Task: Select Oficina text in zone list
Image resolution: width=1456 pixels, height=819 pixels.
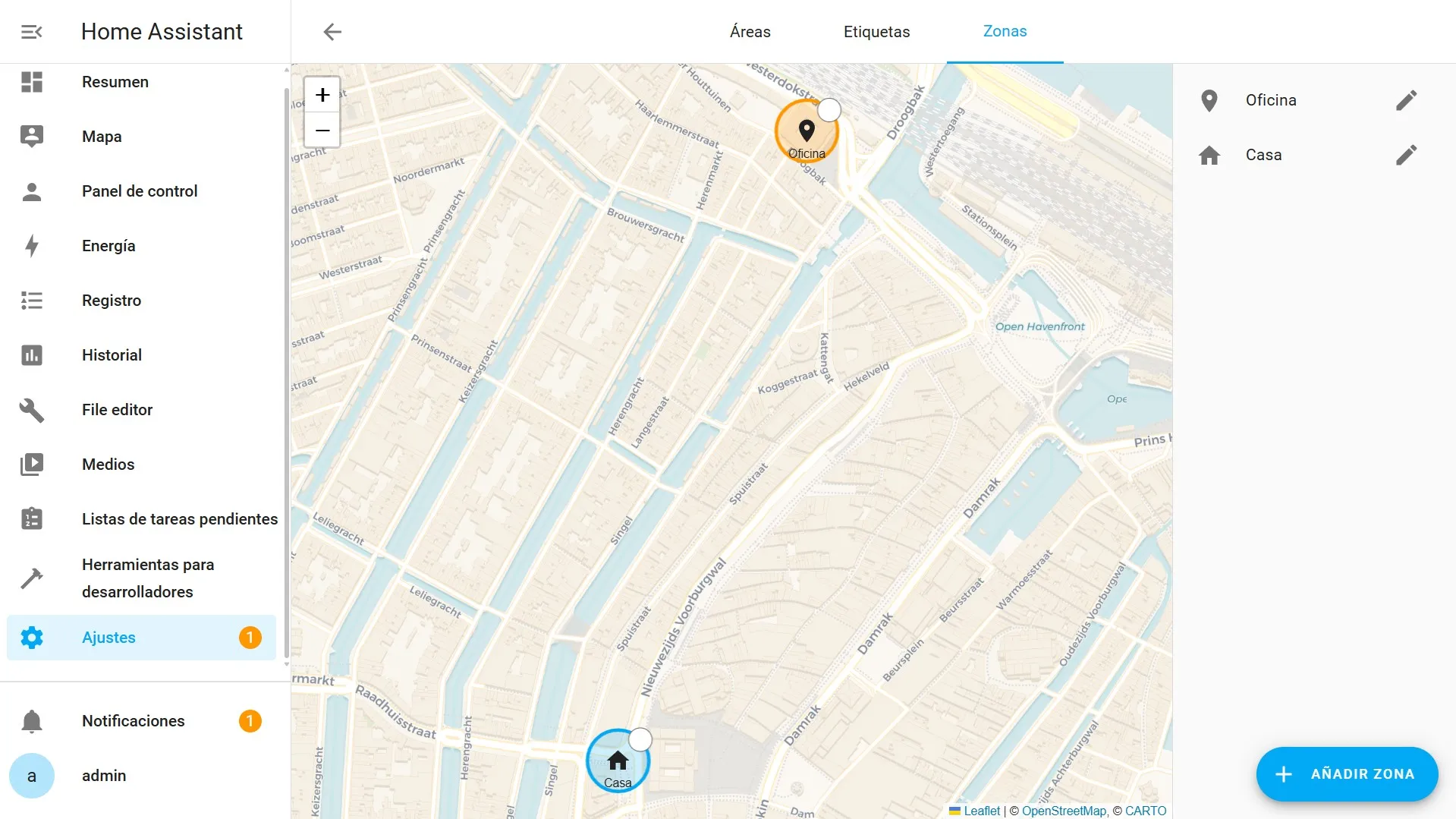Action: pyautogui.click(x=1271, y=100)
